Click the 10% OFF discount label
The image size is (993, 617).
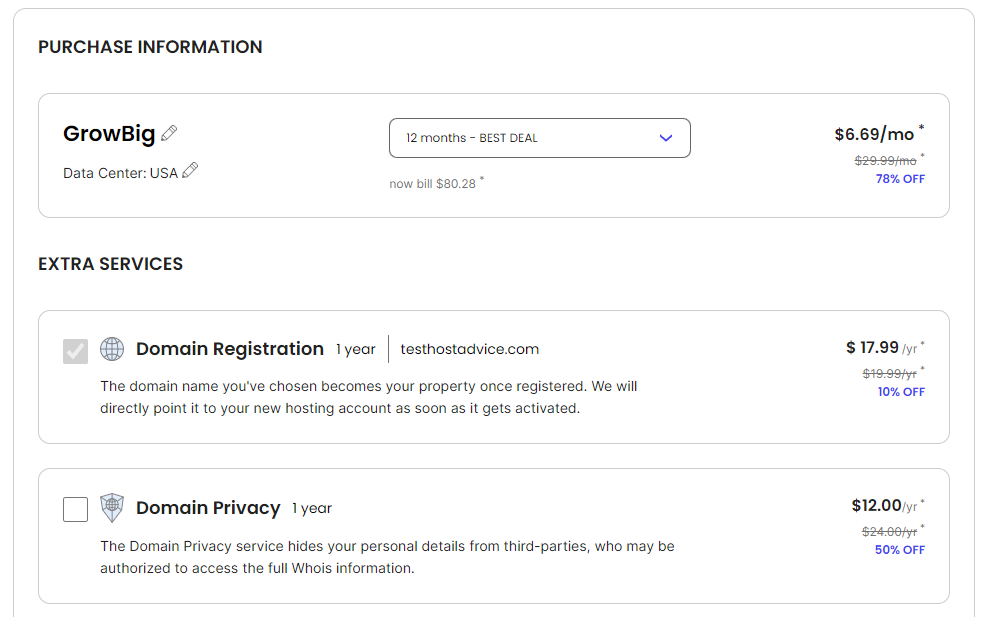tap(901, 392)
